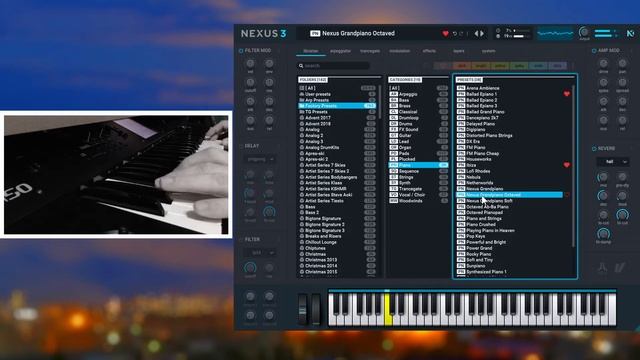Favorite the current preset with the heart
640x360 pixels.
coord(445,33)
